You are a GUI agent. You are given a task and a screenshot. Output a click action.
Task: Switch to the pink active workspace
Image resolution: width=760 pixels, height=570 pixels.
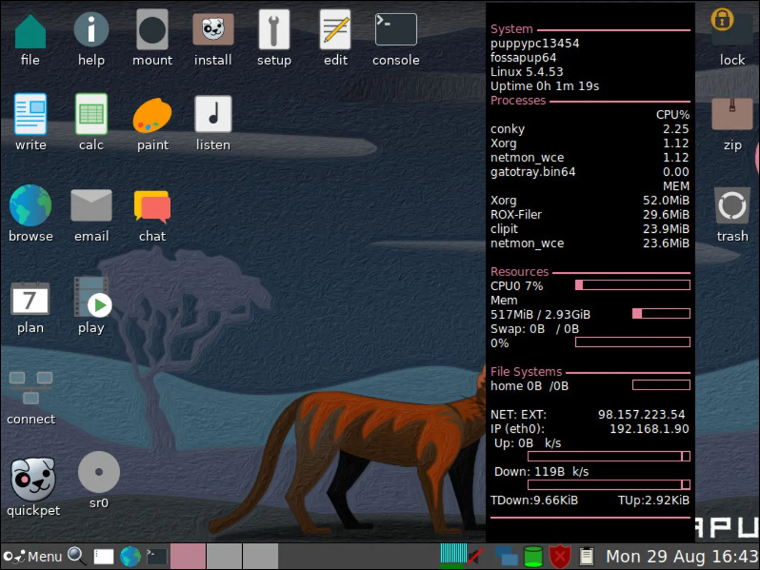click(188, 556)
